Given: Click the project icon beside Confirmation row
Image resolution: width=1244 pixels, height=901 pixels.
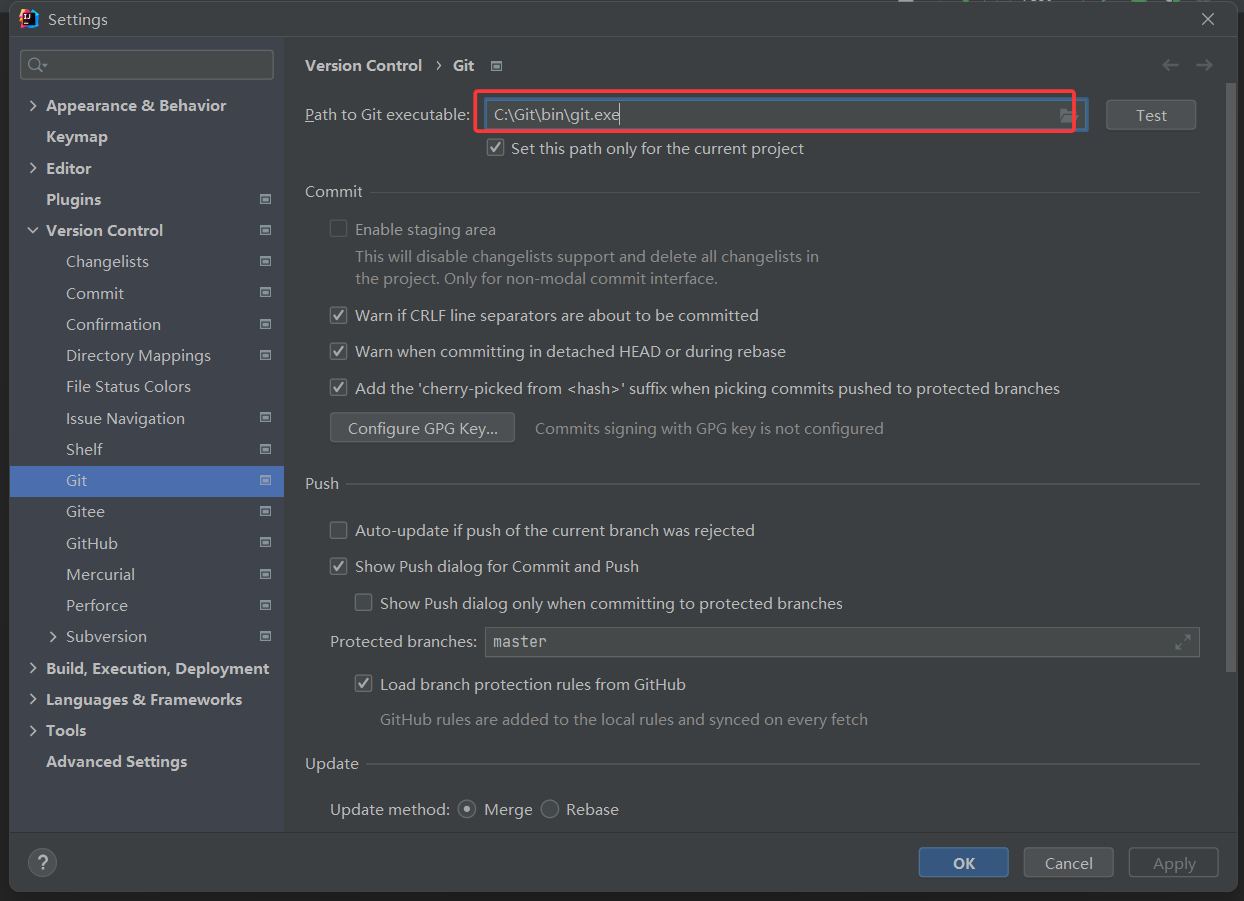Looking at the screenshot, I should pos(265,324).
